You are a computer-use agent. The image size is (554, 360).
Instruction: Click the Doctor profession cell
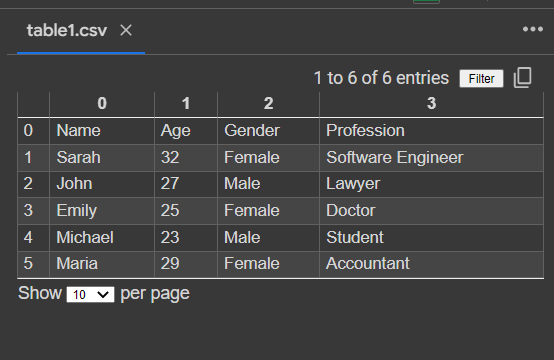pyautogui.click(x=431, y=211)
